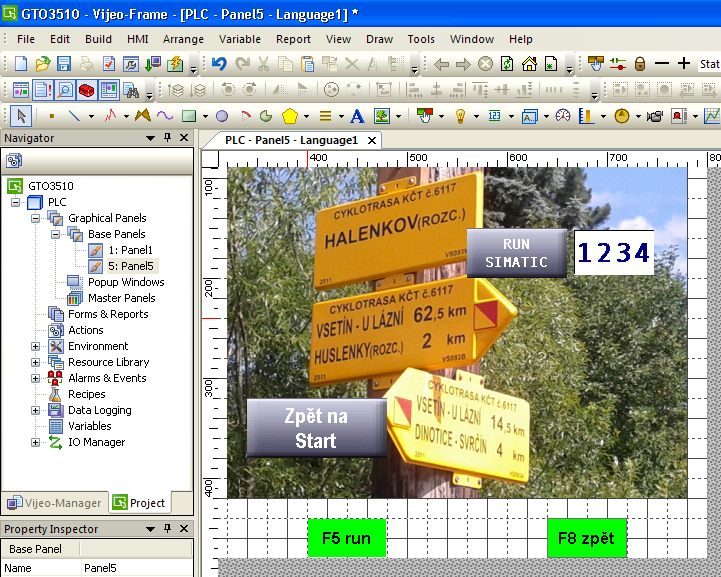Click the Open folder icon
721x577 pixels.
[x=42, y=63]
